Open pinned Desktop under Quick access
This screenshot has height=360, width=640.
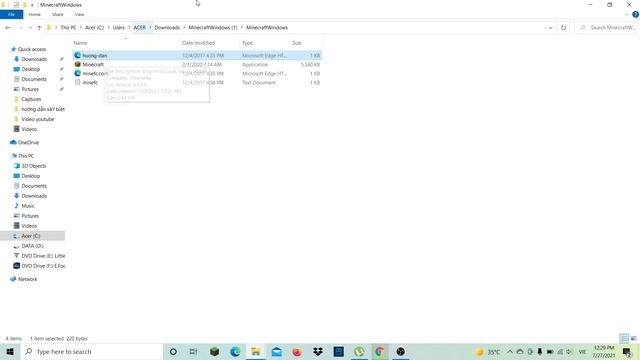31,69
